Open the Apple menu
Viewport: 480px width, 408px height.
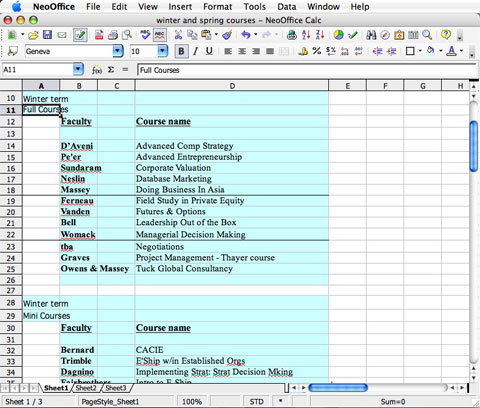pyautogui.click(x=16, y=7)
